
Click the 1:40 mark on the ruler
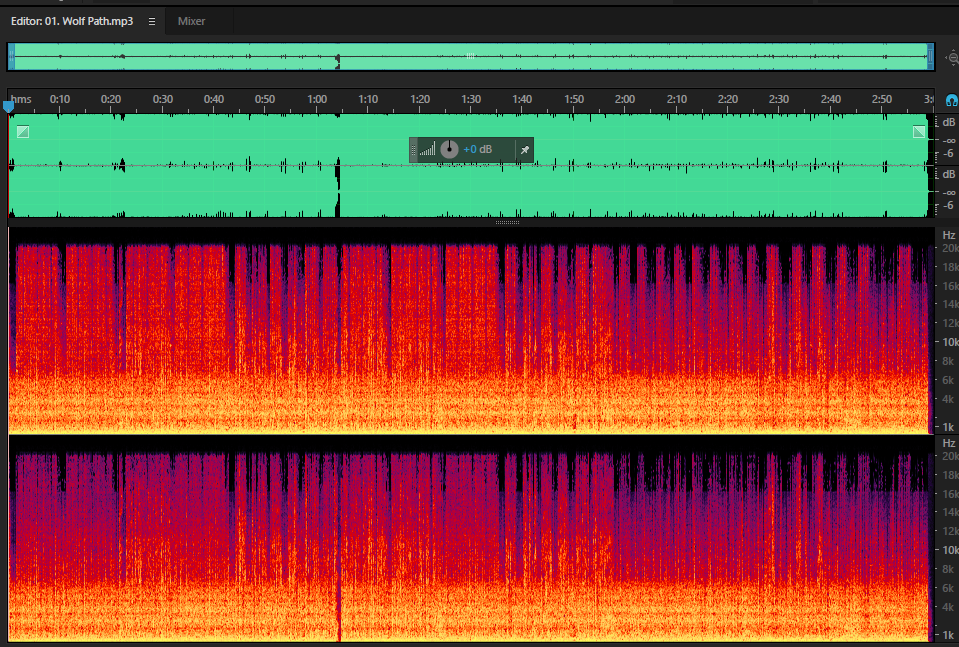tap(522, 99)
